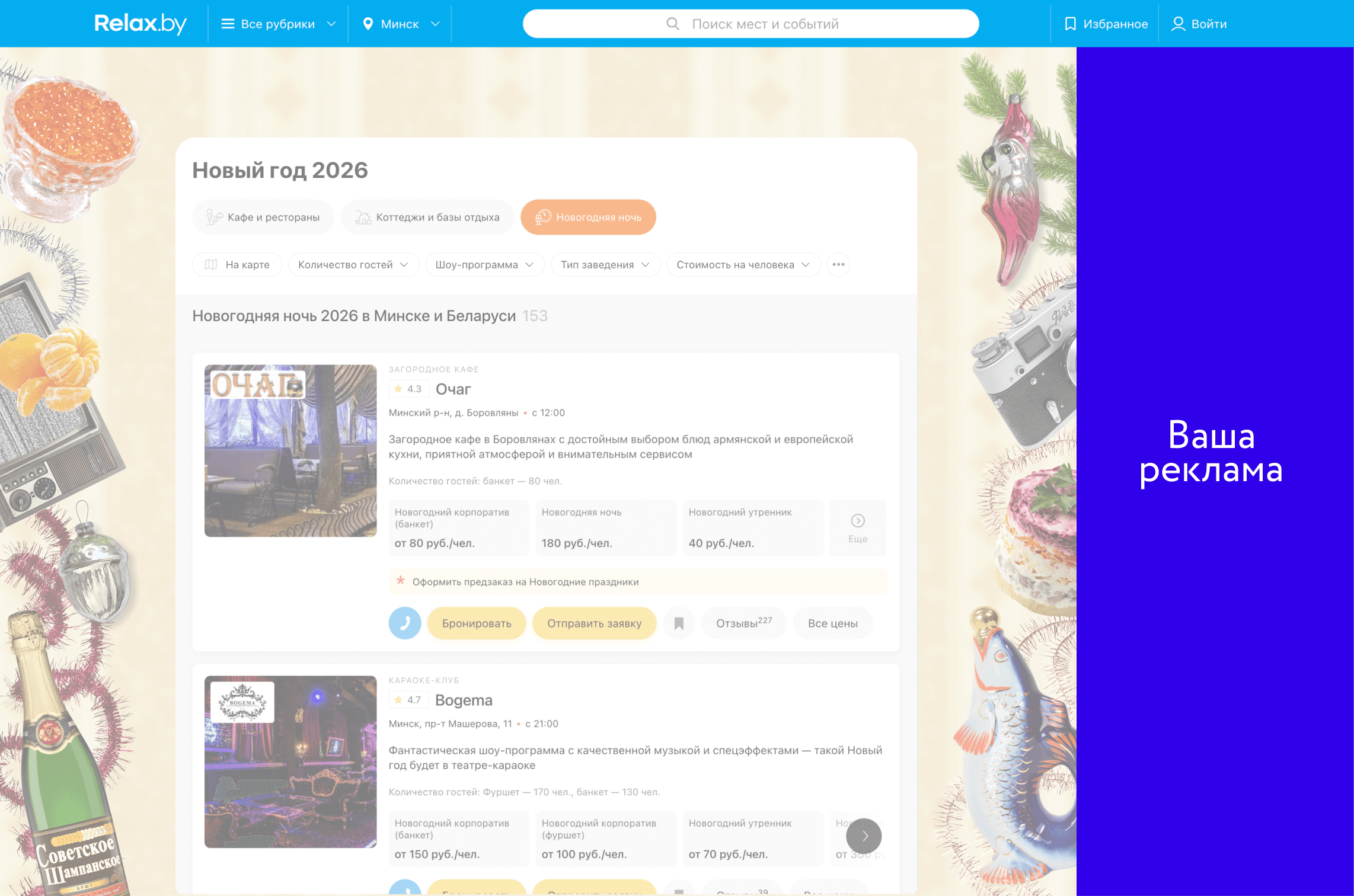This screenshot has height=896, width=1354.
Task: Open the Очаг venue photo
Action: pos(290,450)
